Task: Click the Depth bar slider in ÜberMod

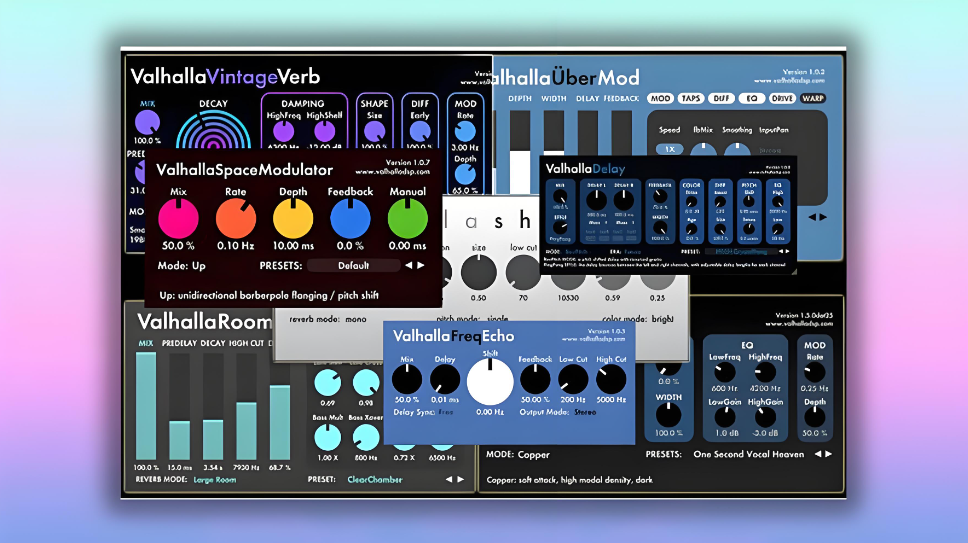Action: pyautogui.click(x=520, y=152)
